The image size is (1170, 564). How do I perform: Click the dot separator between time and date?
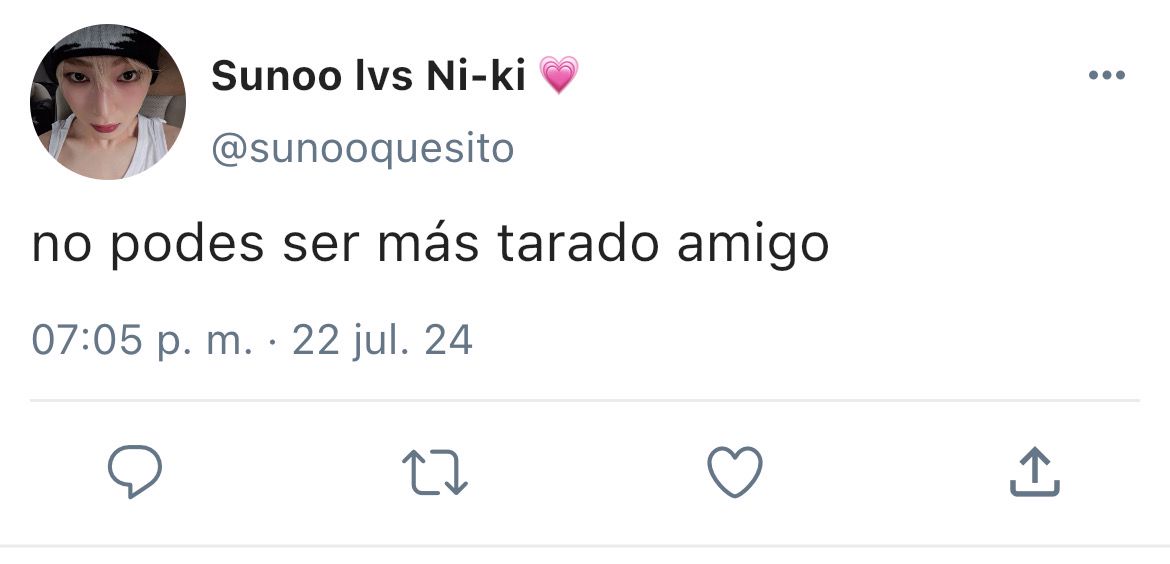click(272, 342)
